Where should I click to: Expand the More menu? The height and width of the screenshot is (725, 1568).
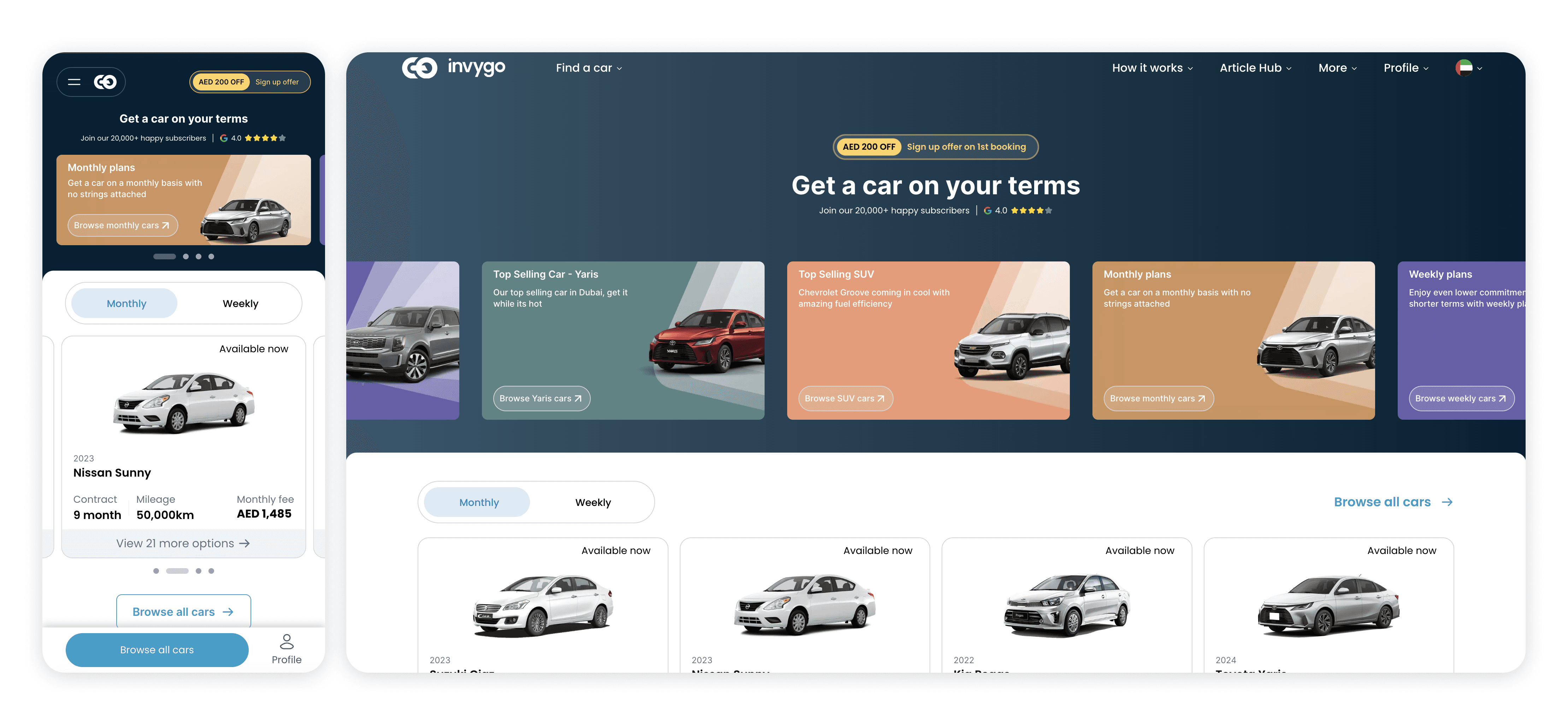(x=1337, y=68)
